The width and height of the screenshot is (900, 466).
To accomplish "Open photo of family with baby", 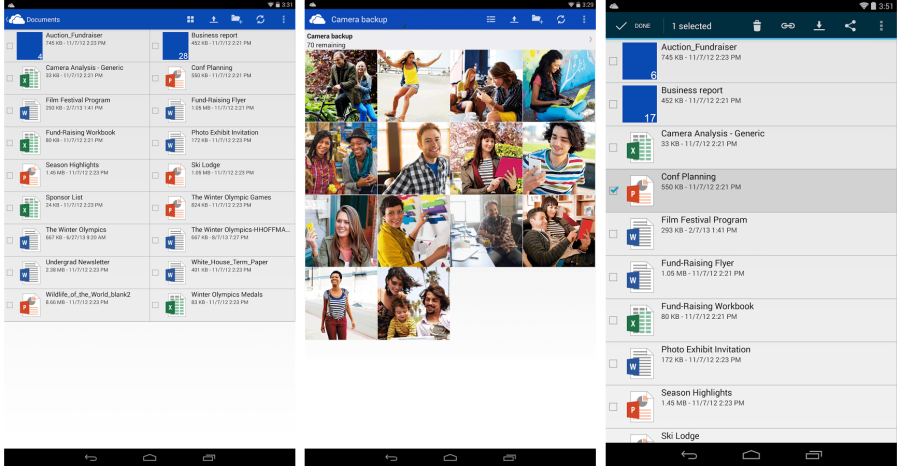I will [413, 304].
